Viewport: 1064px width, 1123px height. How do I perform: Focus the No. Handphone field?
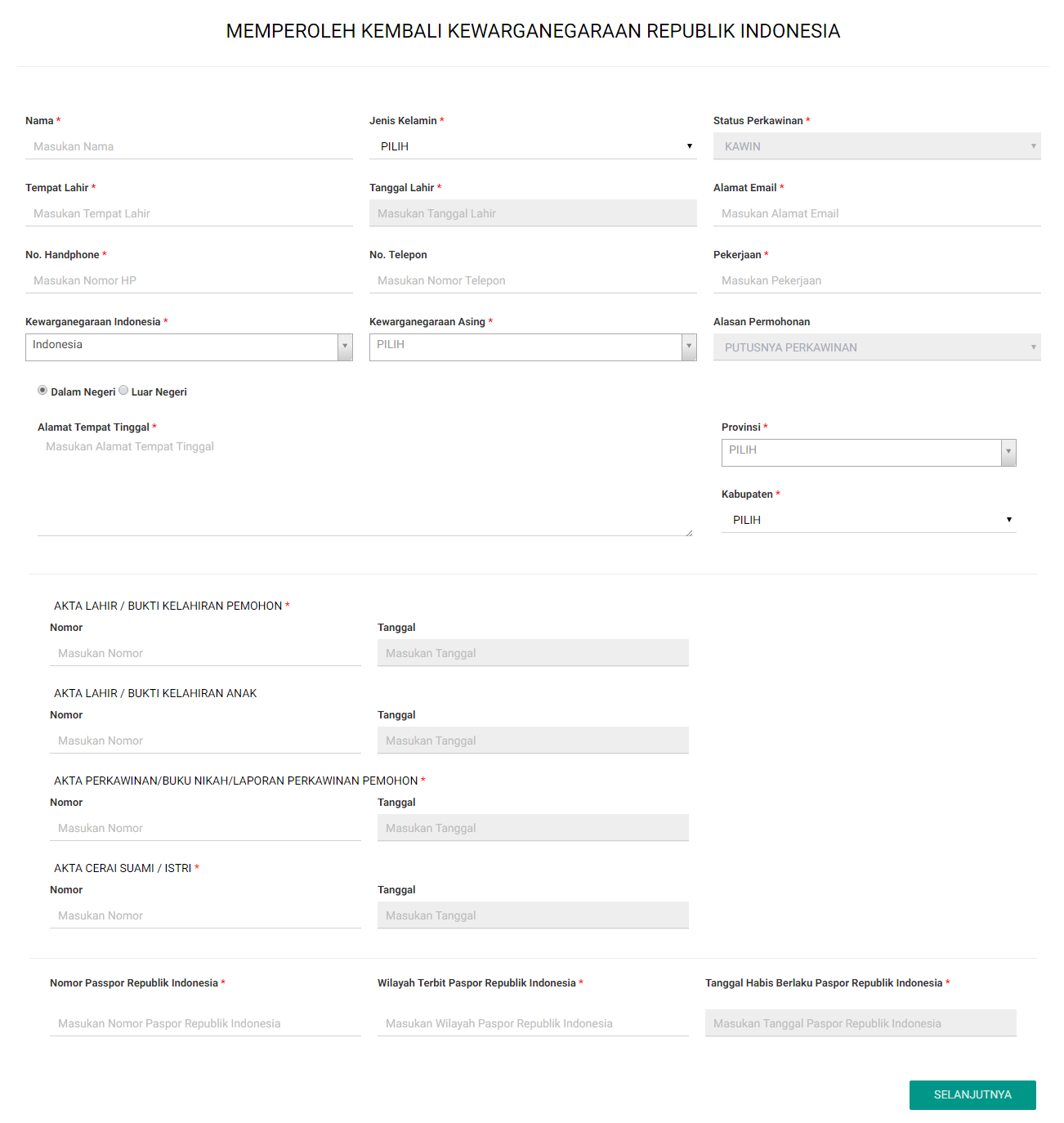[189, 280]
